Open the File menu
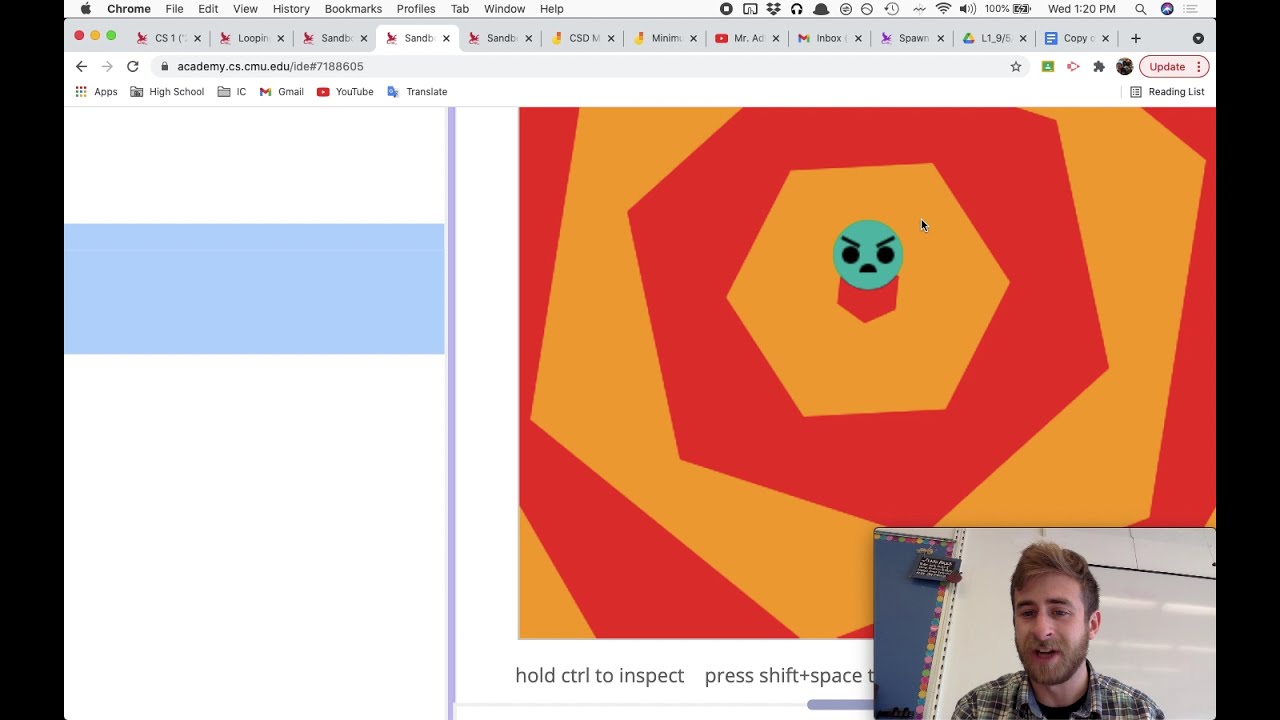Screen dimensions: 1280x720 174,9
